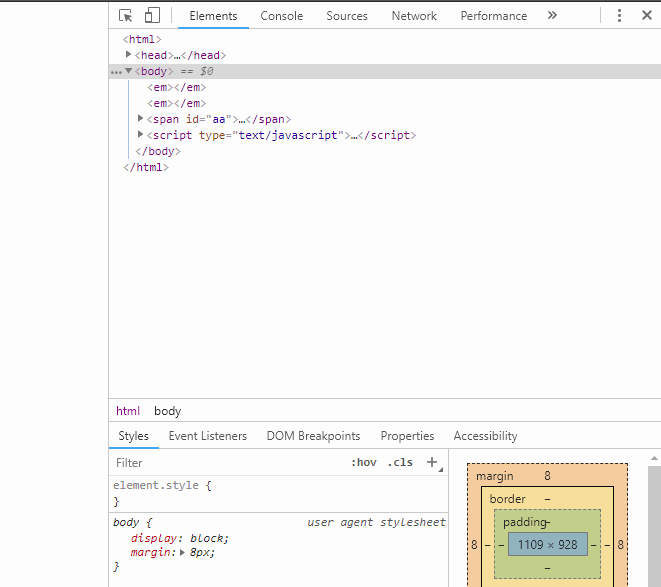Collapse the body element node
Image resolution: width=661 pixels, height=587 pixels.
(129, 71)
